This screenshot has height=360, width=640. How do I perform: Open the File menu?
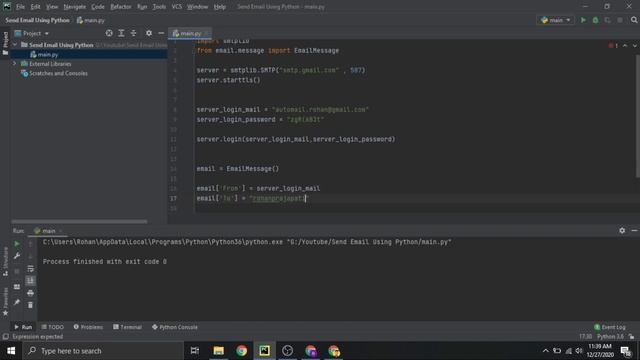tap(20, 7)
